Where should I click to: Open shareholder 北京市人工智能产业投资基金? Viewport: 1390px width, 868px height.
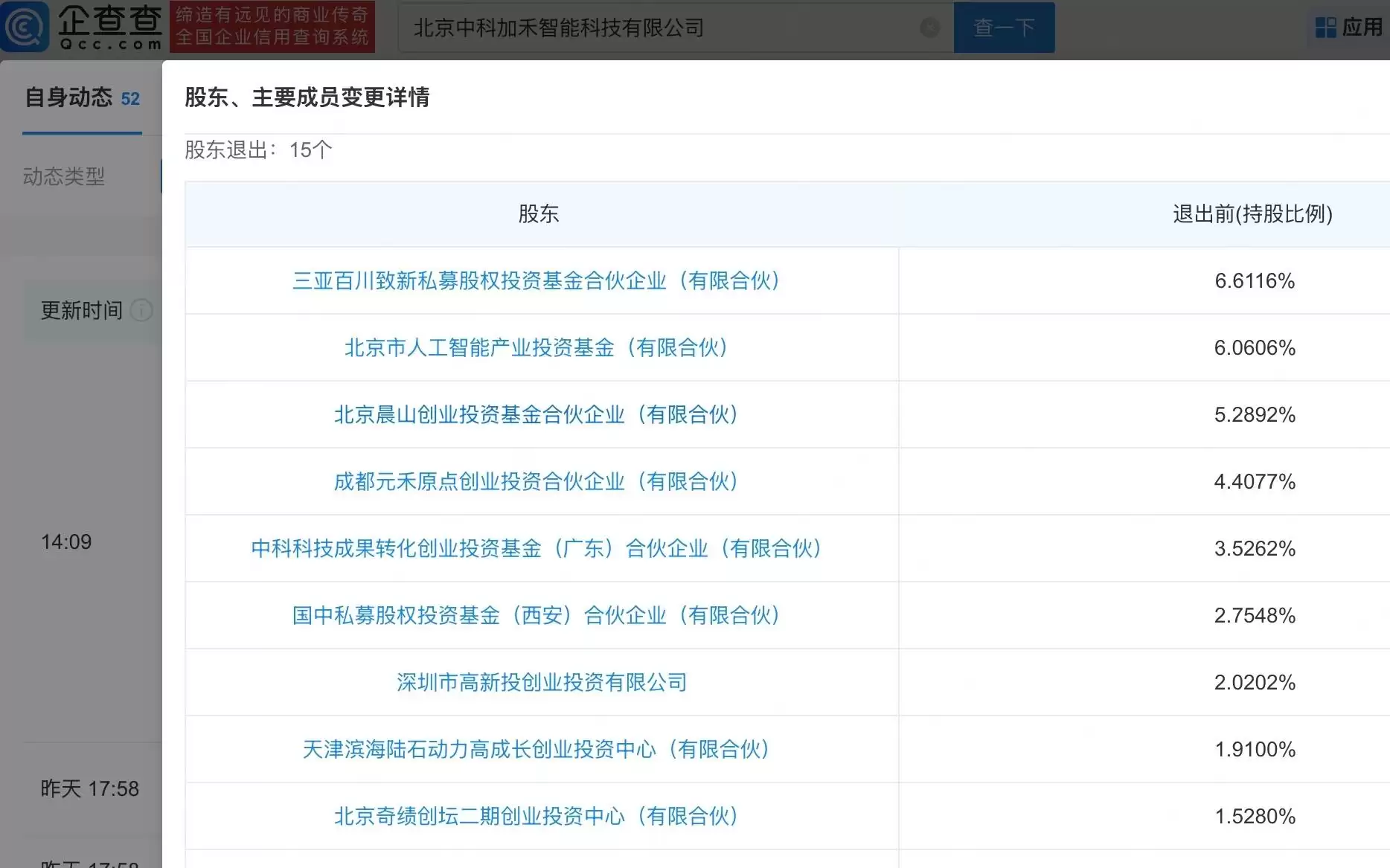[x=536, y=347]
